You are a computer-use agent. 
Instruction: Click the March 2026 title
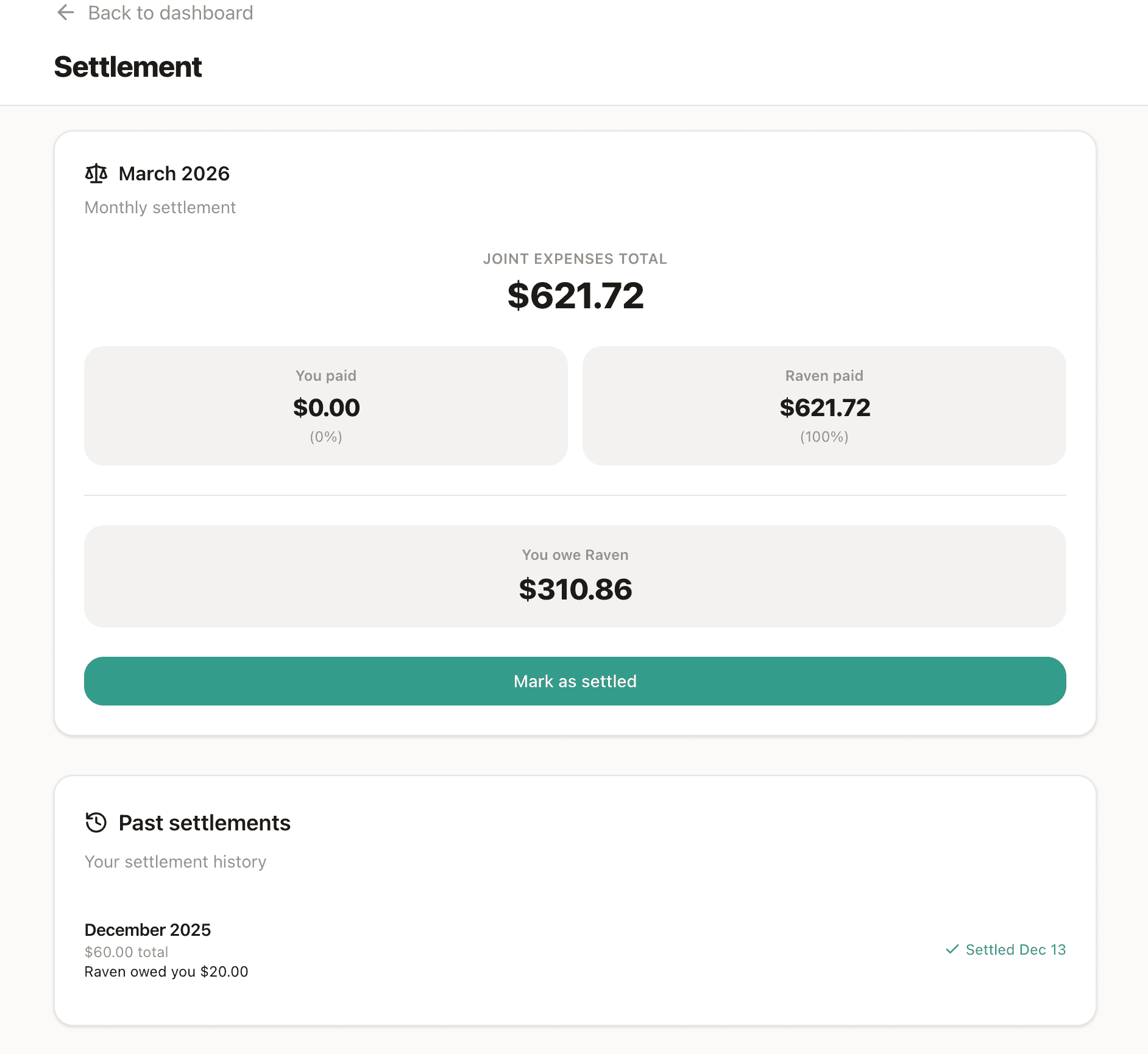(174, 174)
